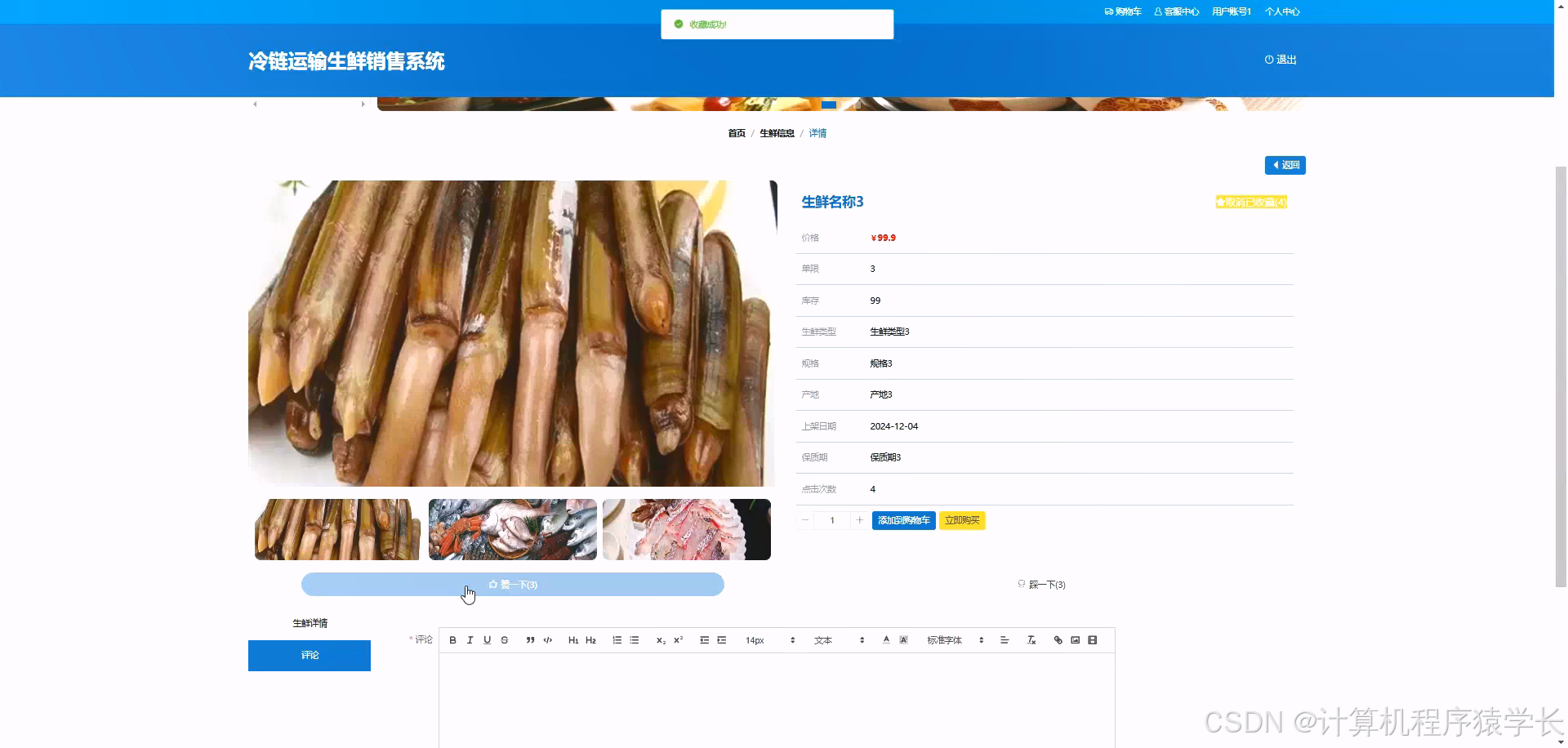Navigate back via the 生鲜信息 breadcrumb link
Image resolution: width=1568 pixels, height=748 pixels.
click(x=777, y=132)
